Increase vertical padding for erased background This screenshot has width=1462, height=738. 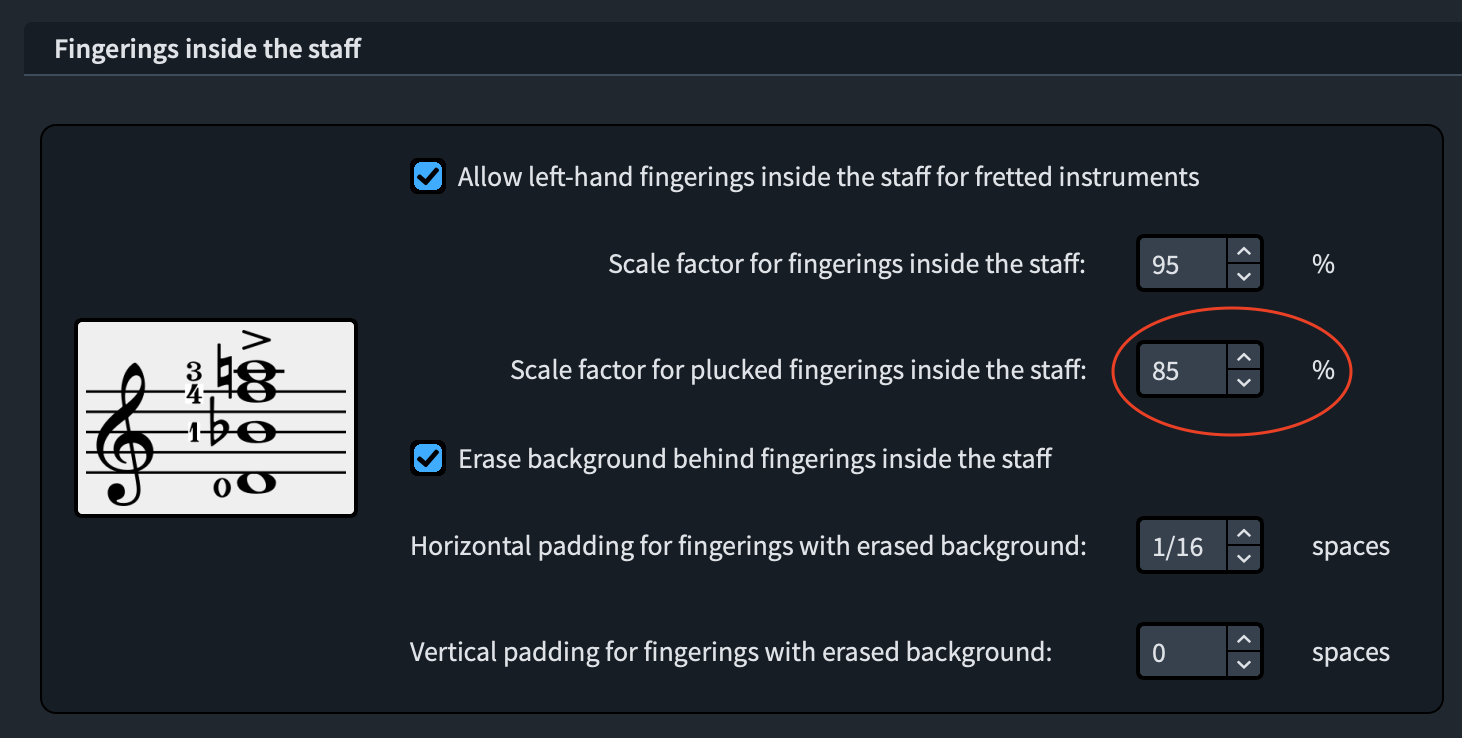1243,639
